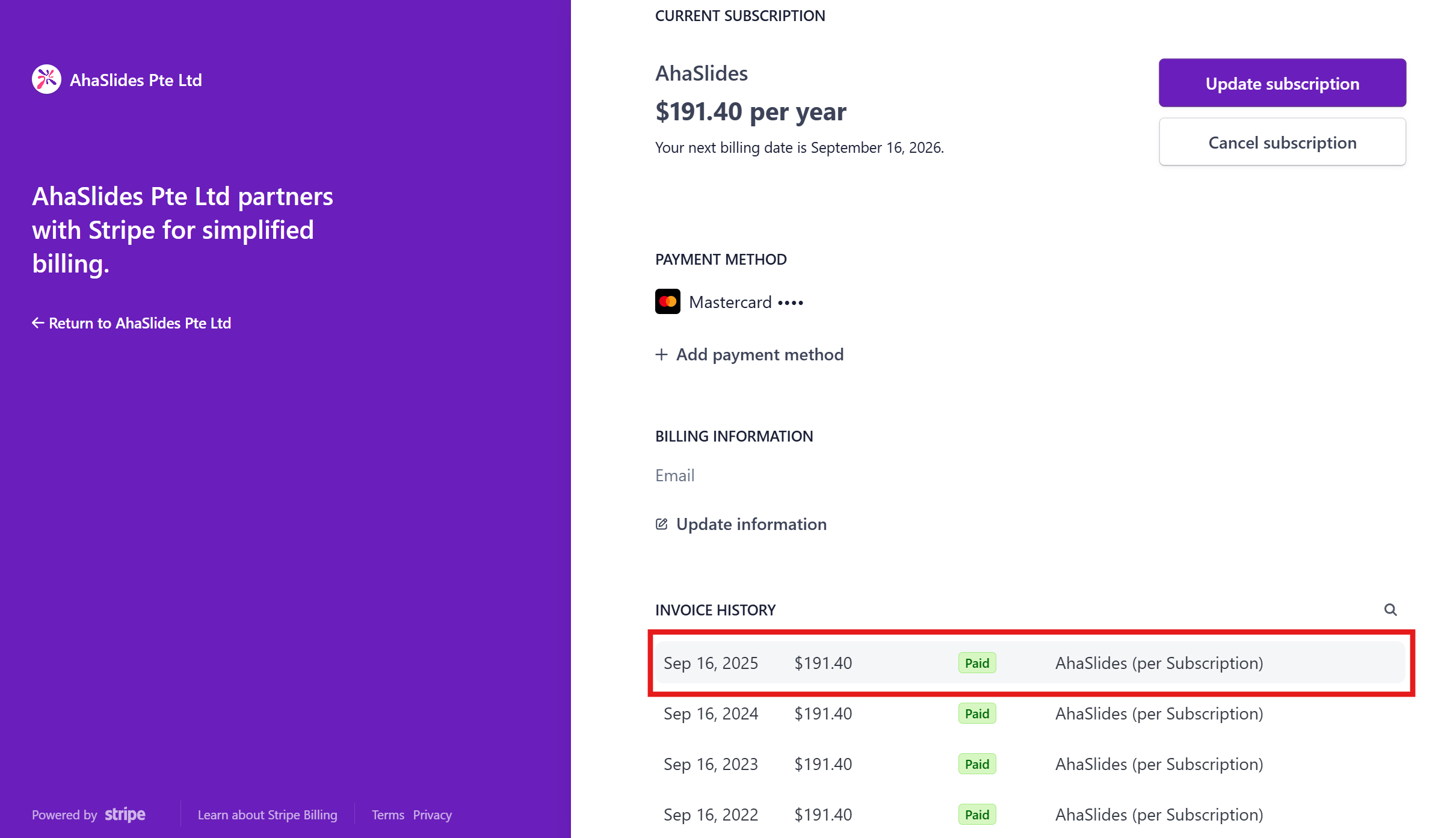The height and width of the screenshot is (838, 1456).
Task: Click Paid badge on 2023 invoice
Action: point(976,764)
